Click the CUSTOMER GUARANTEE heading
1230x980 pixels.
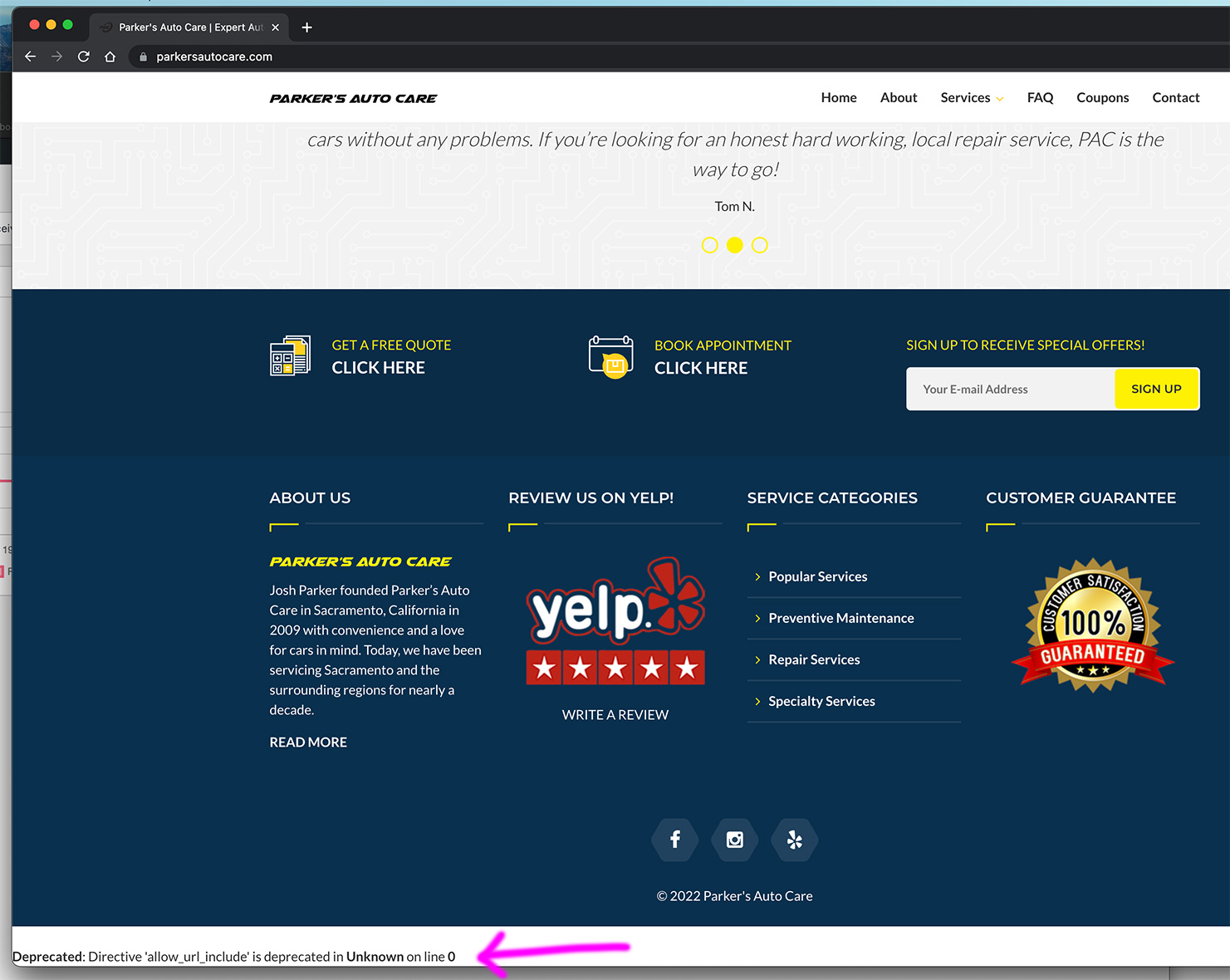1081,497
